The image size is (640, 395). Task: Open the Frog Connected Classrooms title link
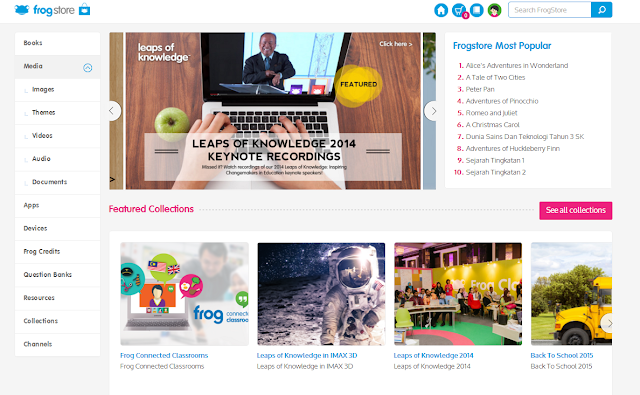(x=164, y=355)
